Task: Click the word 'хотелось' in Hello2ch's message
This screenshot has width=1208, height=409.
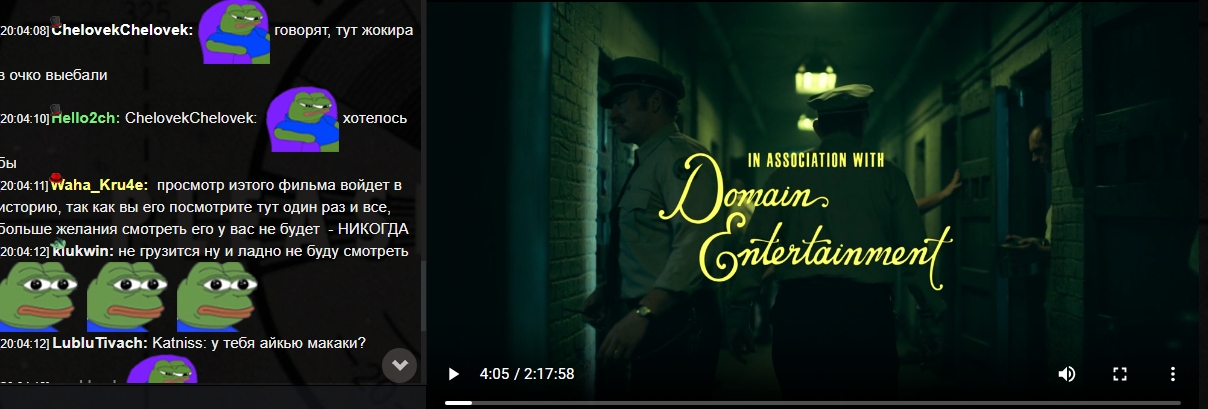Action: pos(375,118)
